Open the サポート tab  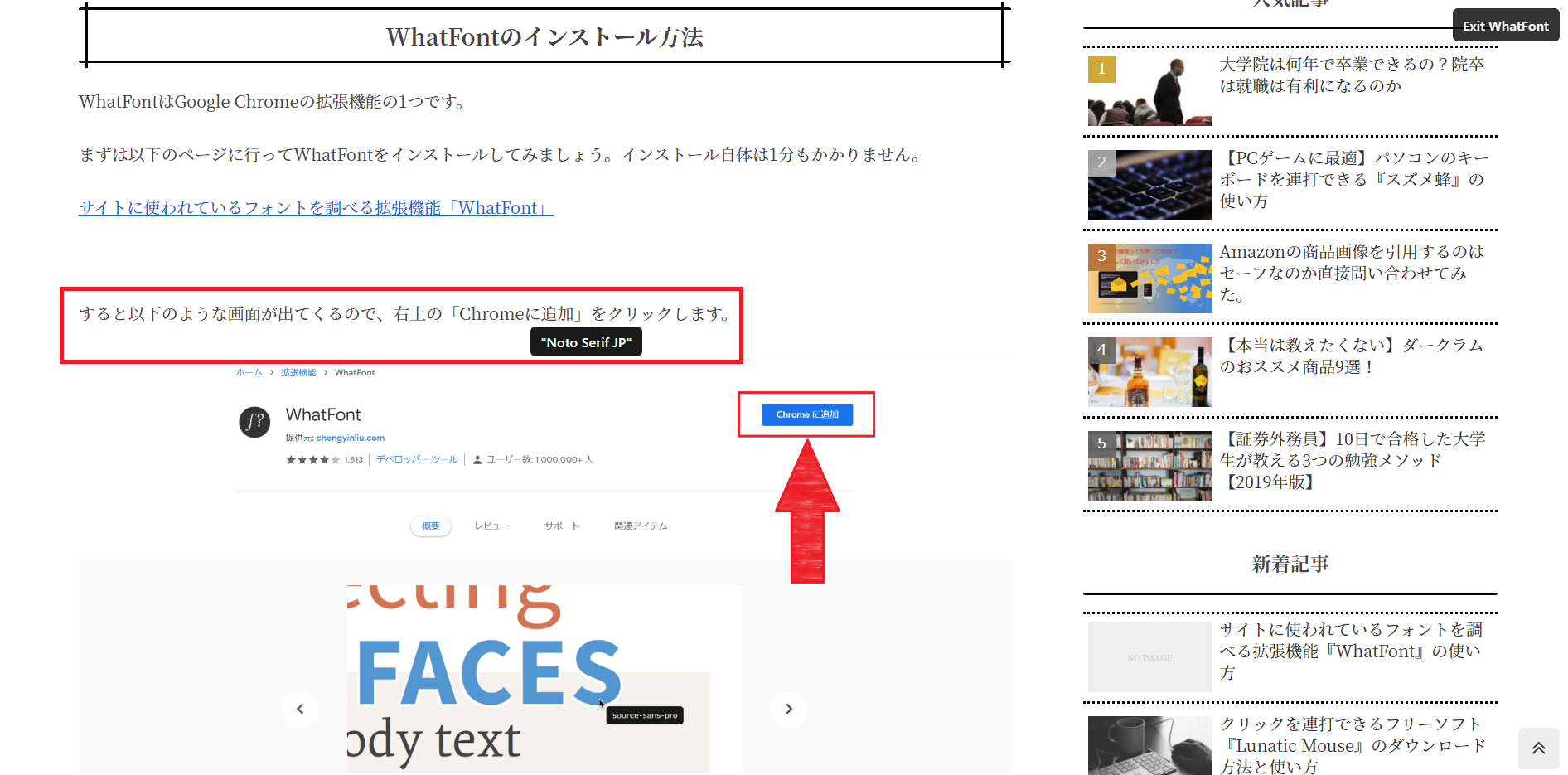pyautogui.click(x=562, y=526)
